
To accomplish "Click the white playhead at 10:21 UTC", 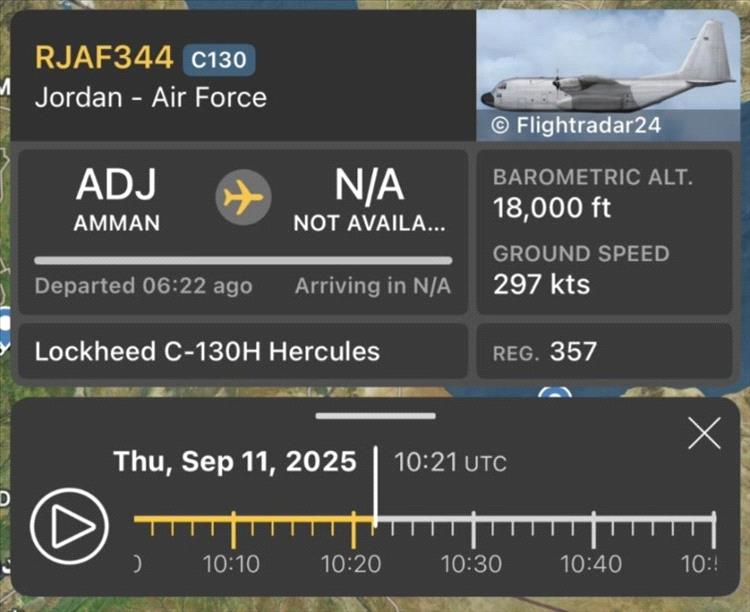I will tap(376, 486).
